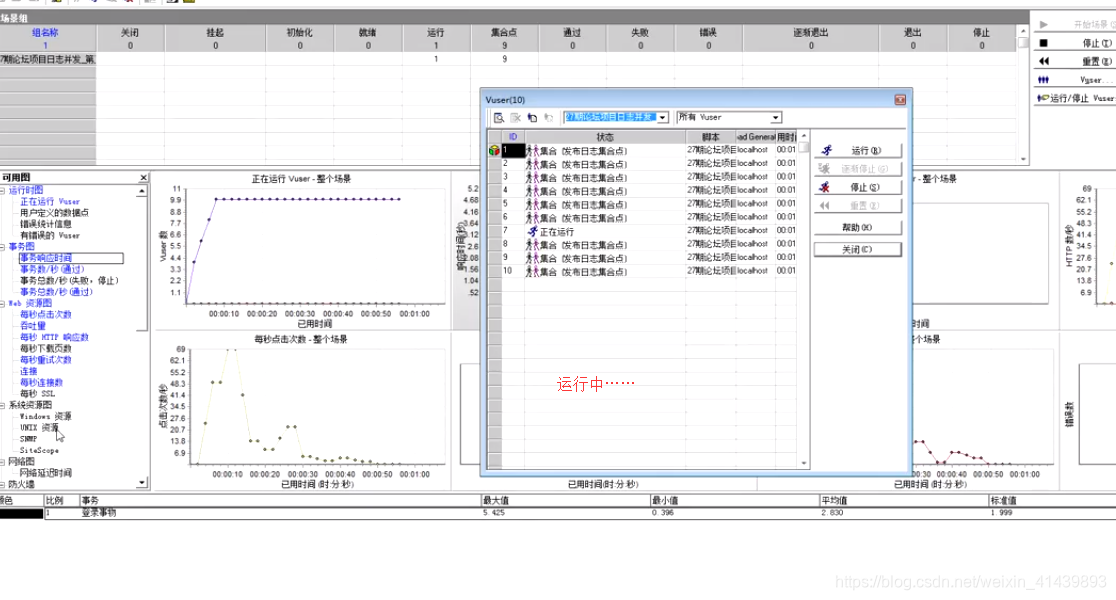
Task: Select 正在运行 Vuser graph in tree
Action: tap(50, 201)
